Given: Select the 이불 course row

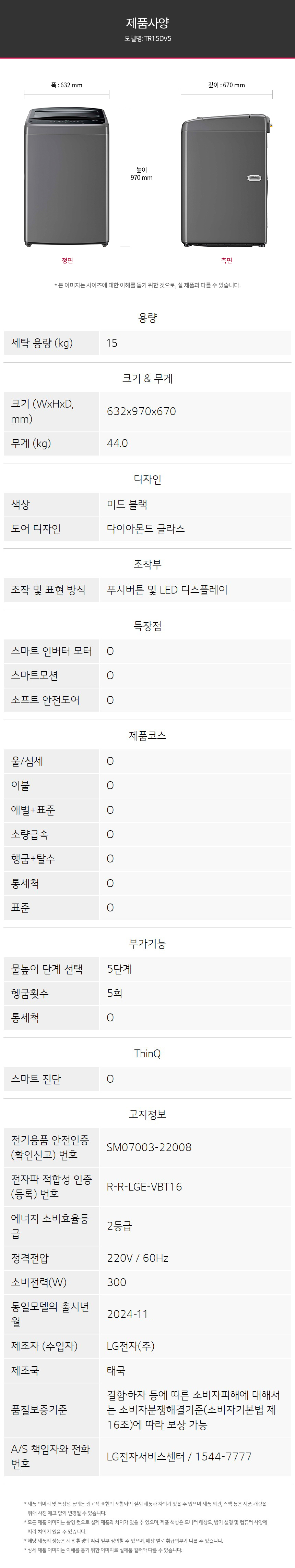Looking at the screenshot, I should click(x=147, y=786).
